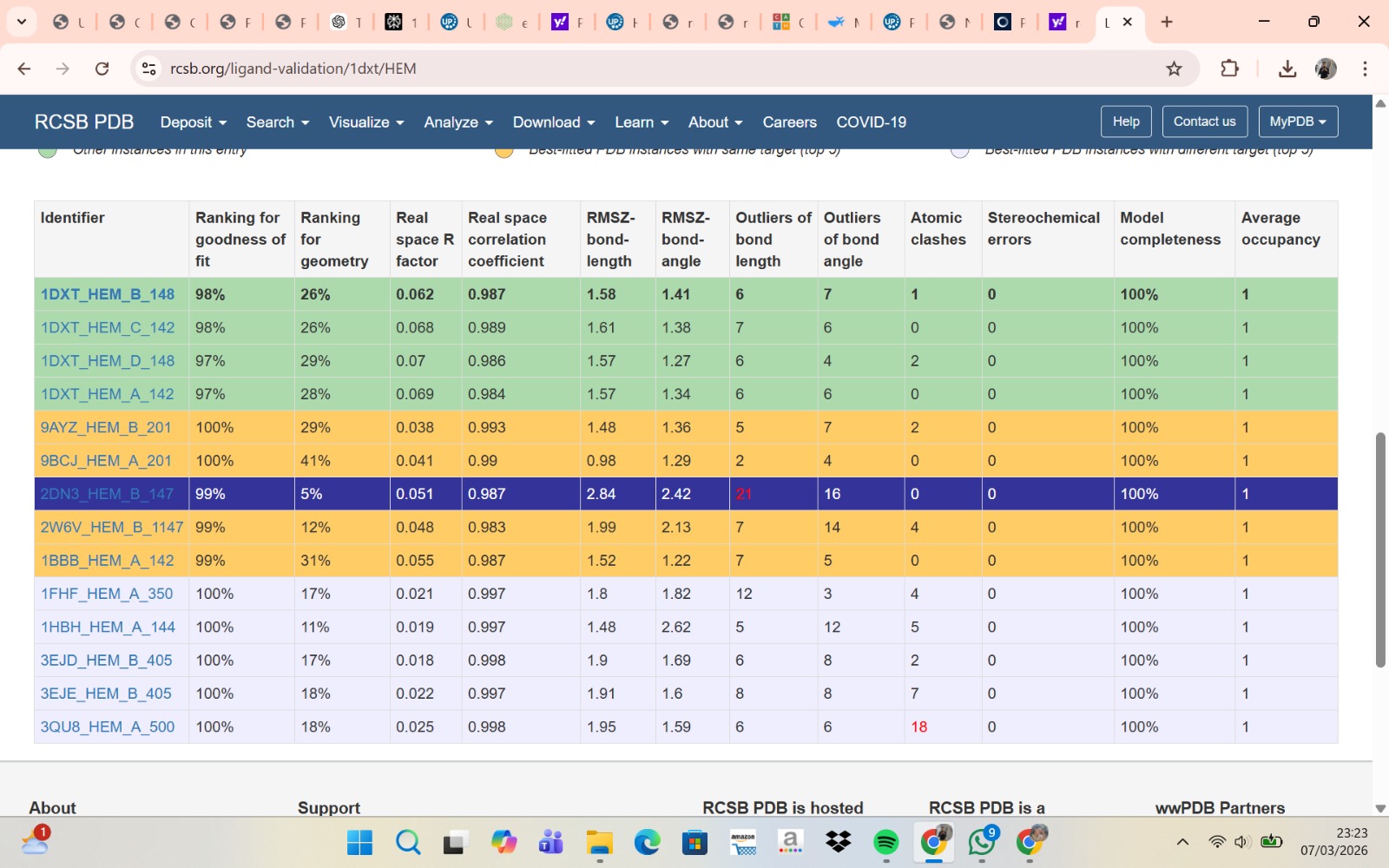This screenshot has height=868, width=1389.
Task: Open File Explorer in the taskbar
Action: click(599, 842)
